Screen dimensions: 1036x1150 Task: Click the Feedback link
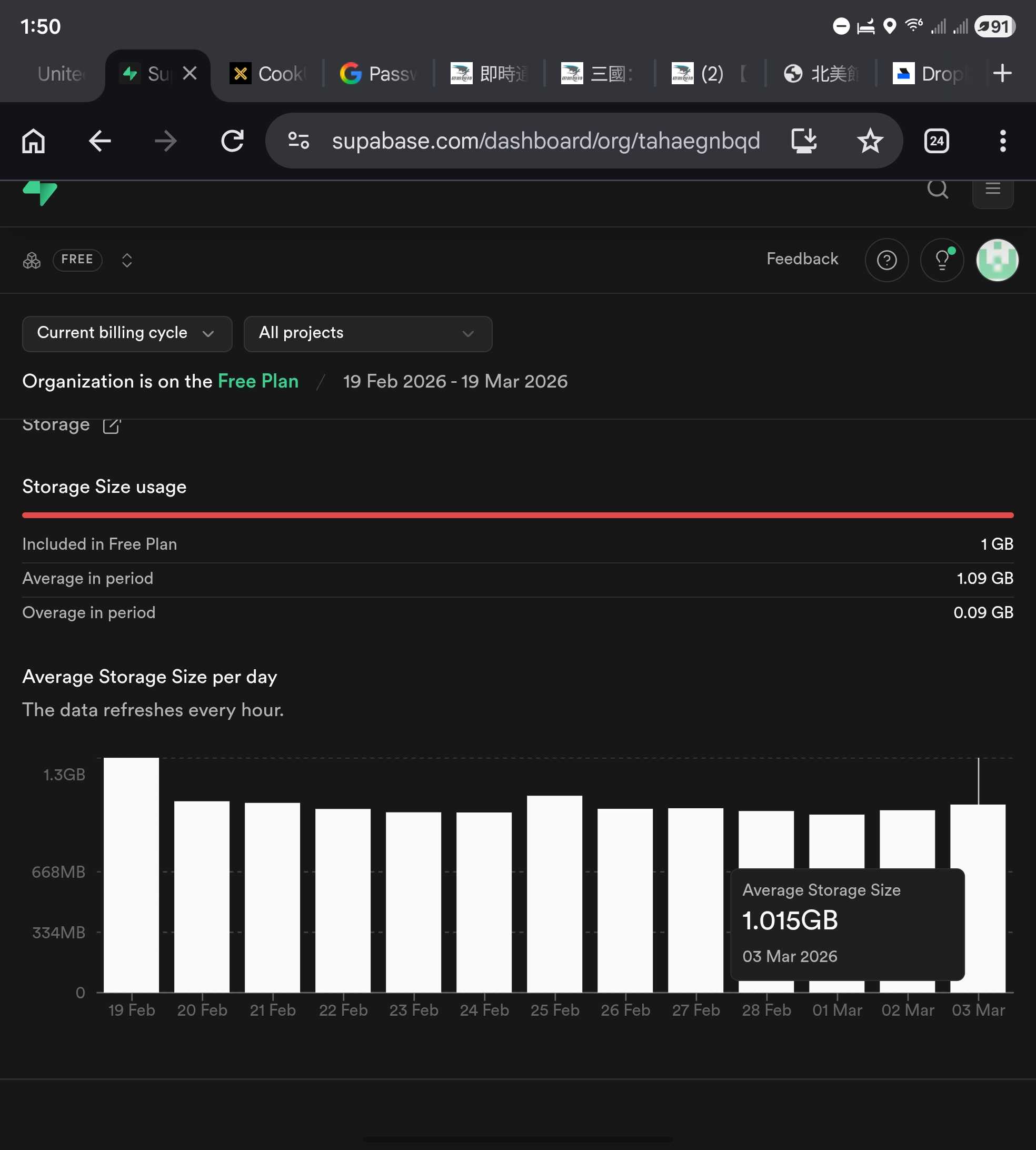coord(802,259)
